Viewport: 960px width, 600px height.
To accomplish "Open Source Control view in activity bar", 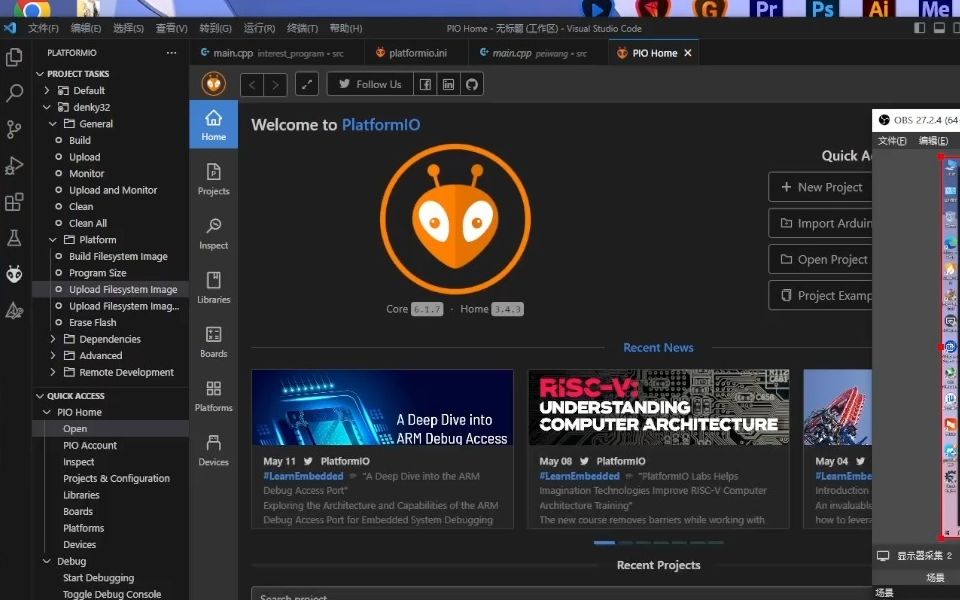I will click(14, 129).
